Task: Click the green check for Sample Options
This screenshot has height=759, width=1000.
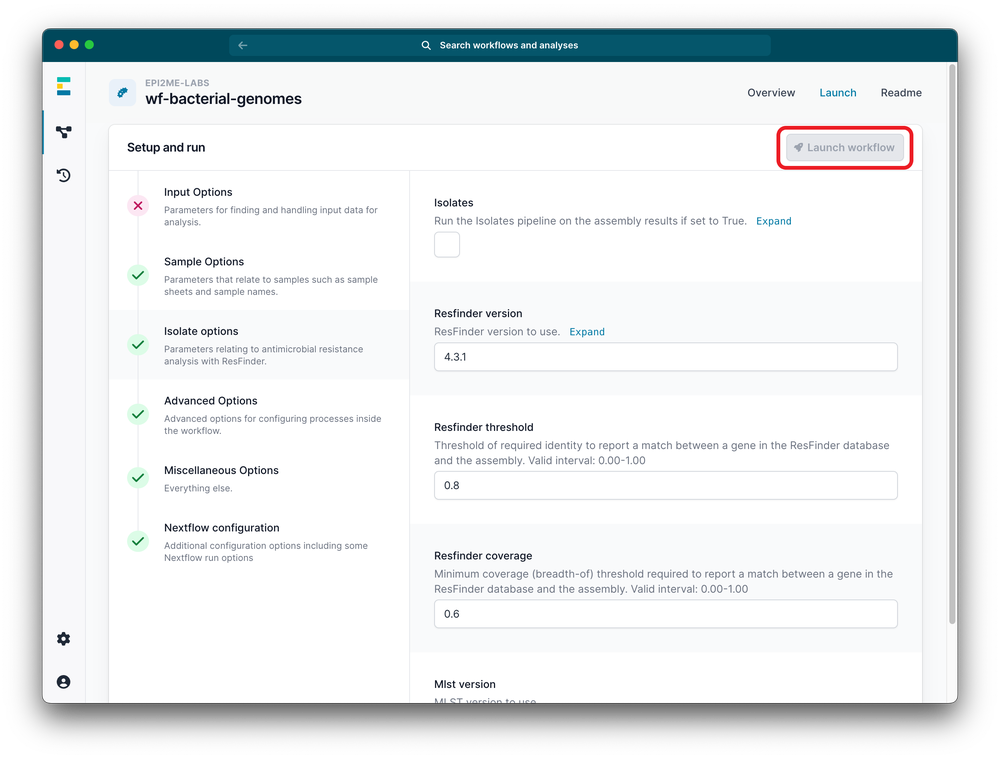Action: coord(138,275)
